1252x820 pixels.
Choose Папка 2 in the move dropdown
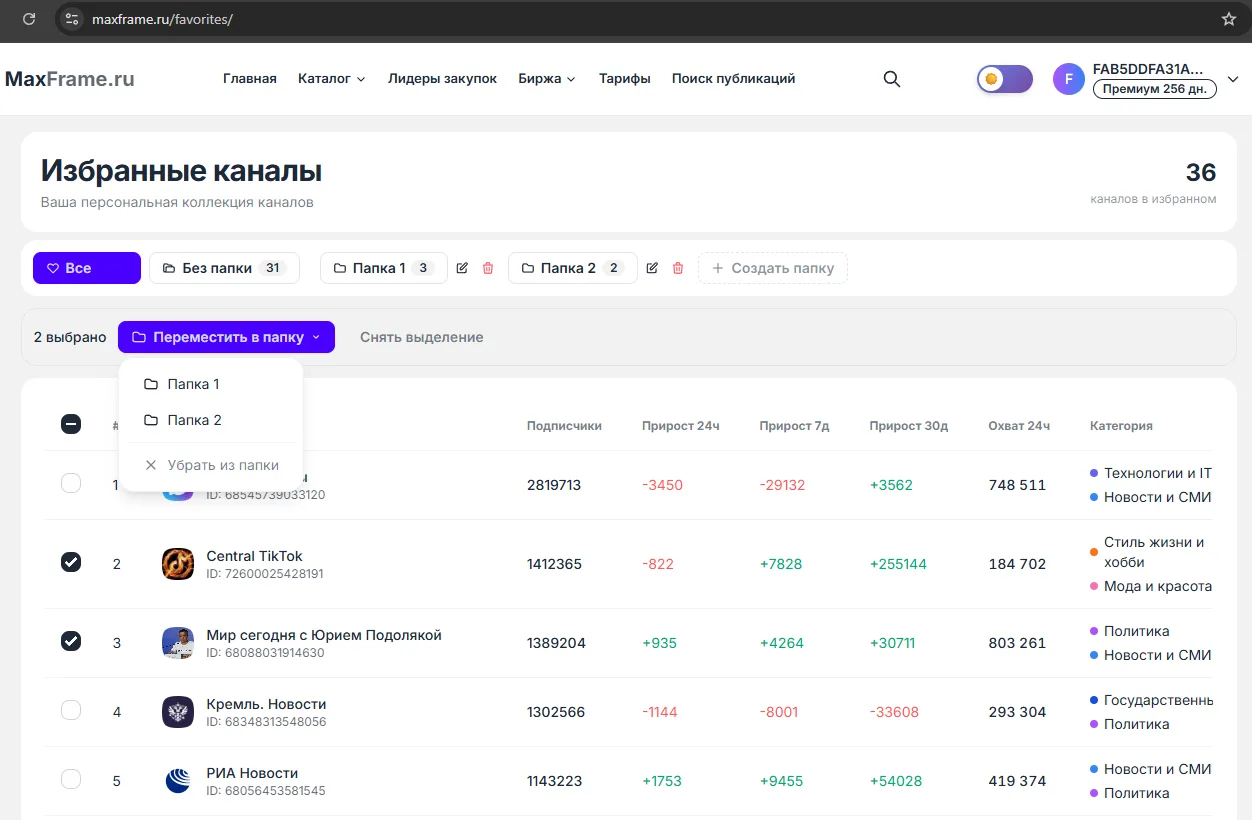coord(210,420)
